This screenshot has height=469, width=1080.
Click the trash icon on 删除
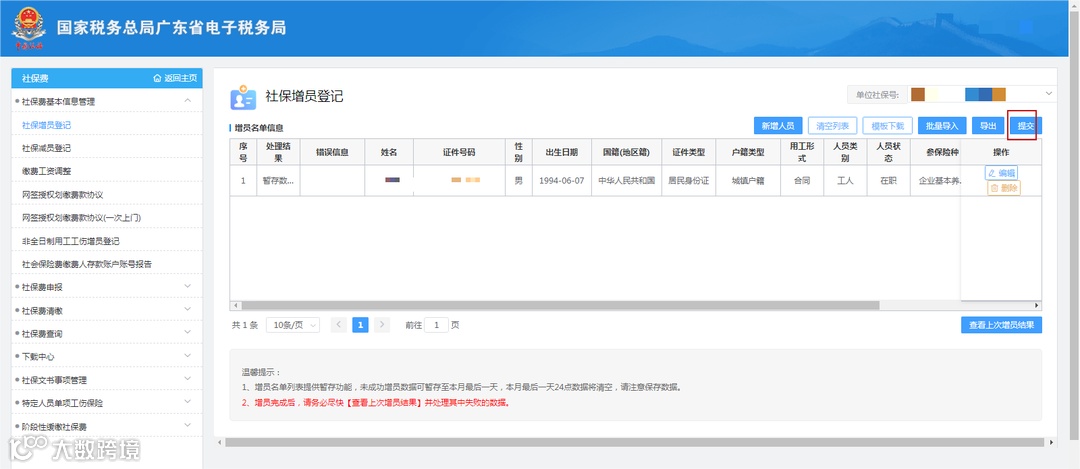pos(995,188)
